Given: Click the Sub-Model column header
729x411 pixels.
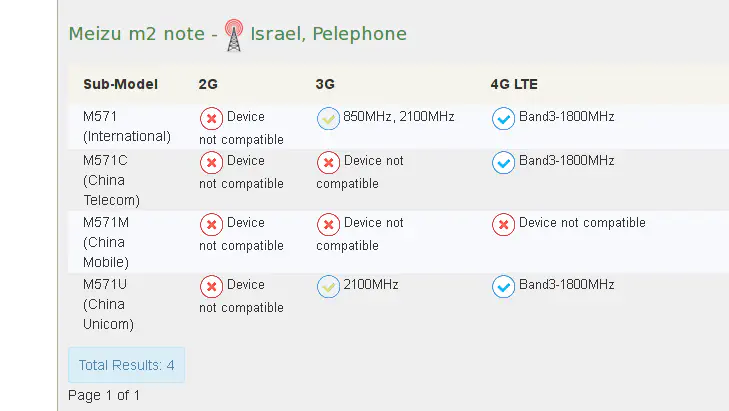Looking at the screenshot, I should click(x=120, y=84).
